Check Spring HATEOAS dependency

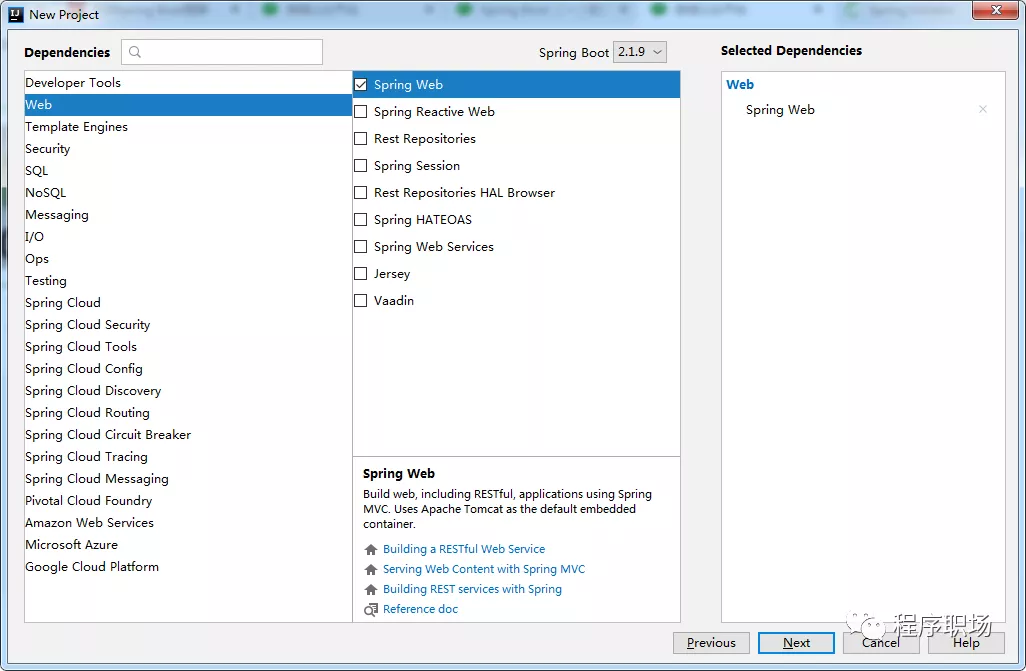361,219
